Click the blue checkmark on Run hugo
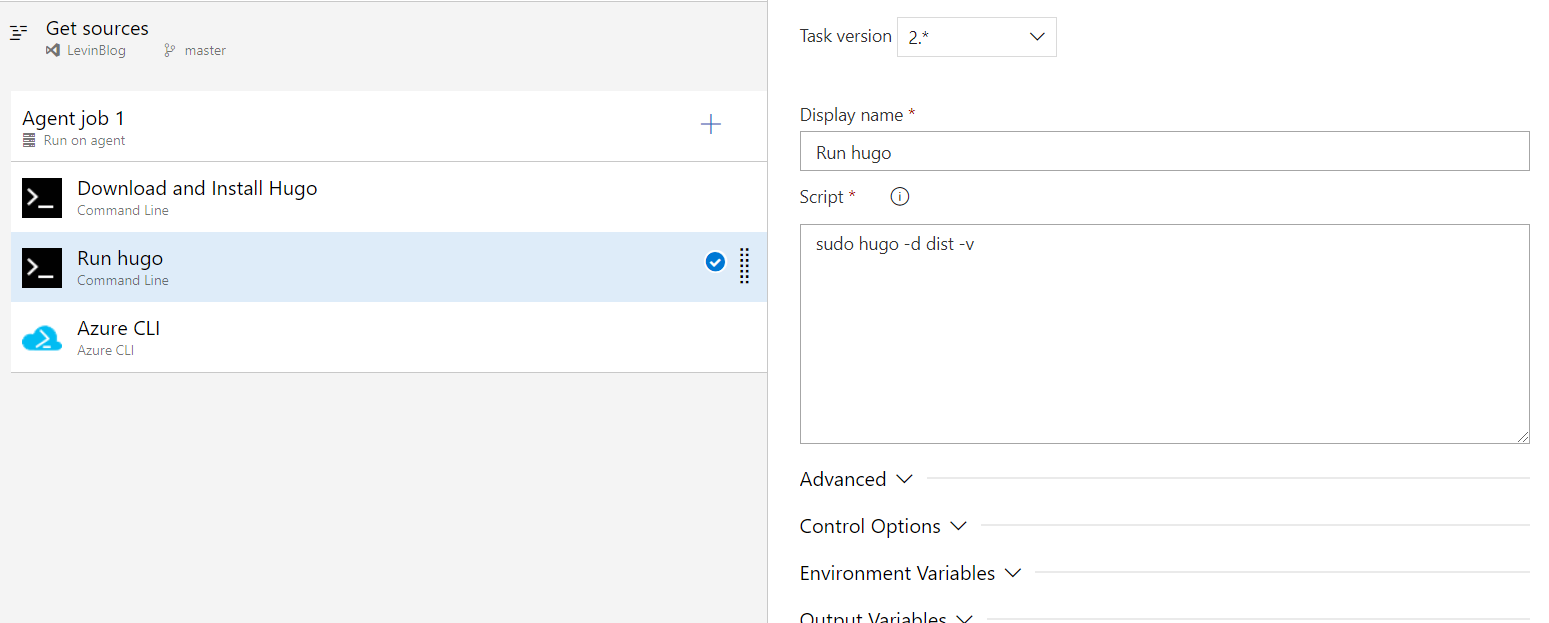Screen dimensions: 1549x623 click(x=715, y=262)
